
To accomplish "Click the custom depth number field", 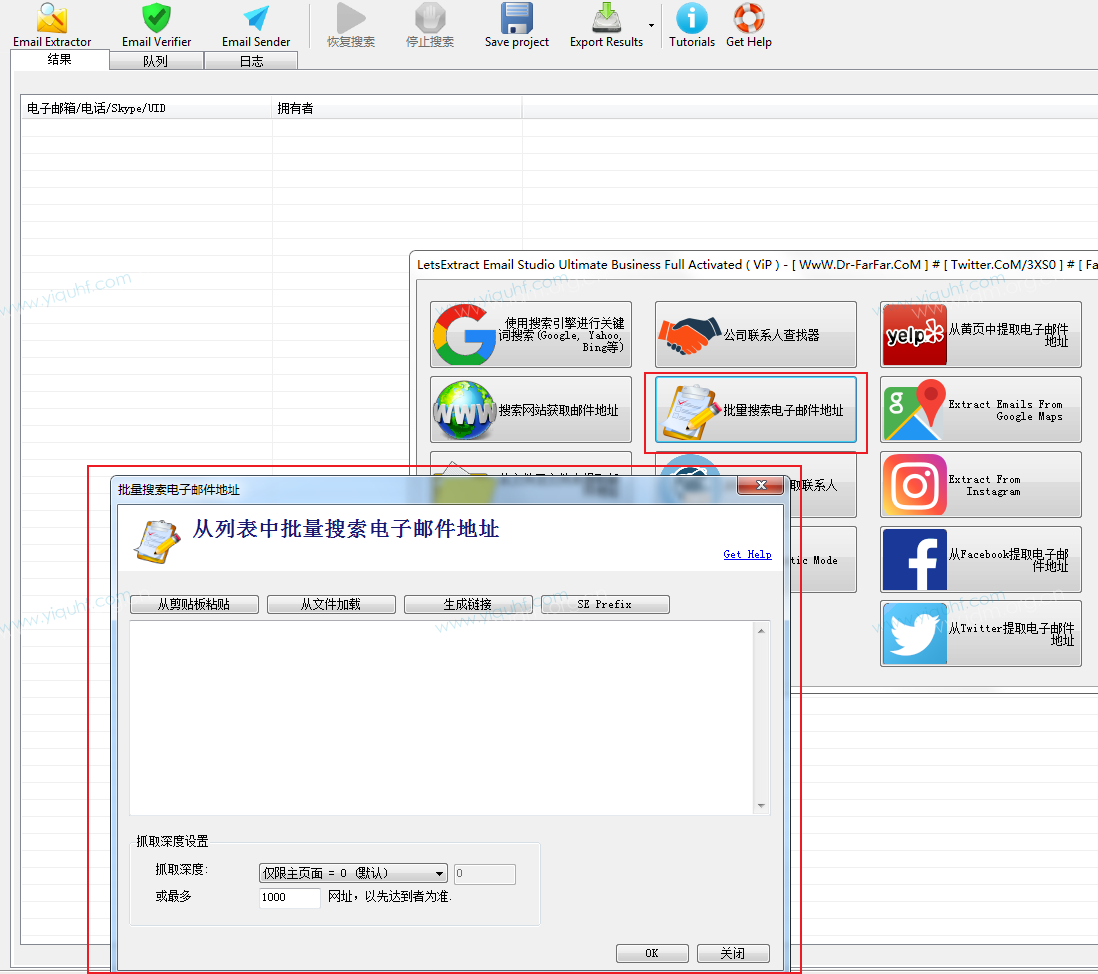I will point(485,874).
